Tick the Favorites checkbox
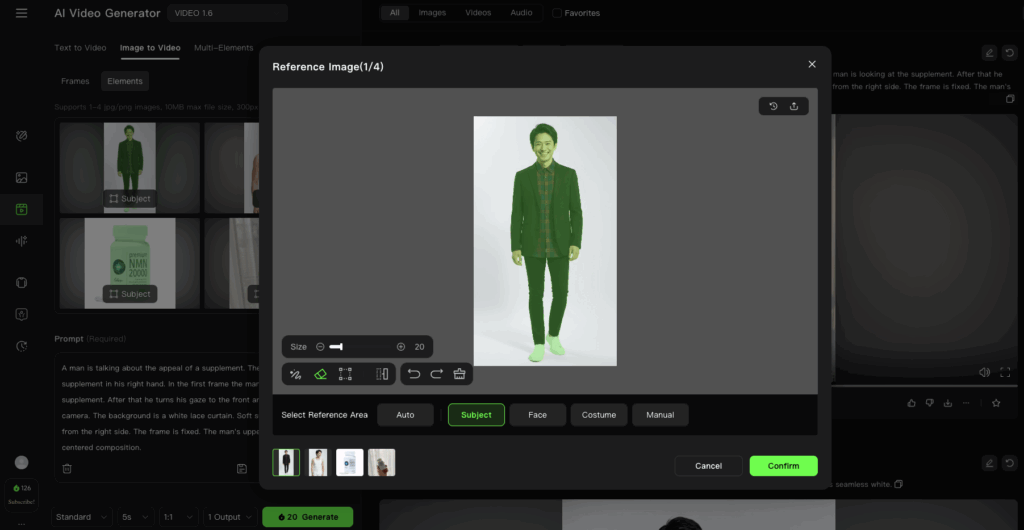 pos(557,13)
